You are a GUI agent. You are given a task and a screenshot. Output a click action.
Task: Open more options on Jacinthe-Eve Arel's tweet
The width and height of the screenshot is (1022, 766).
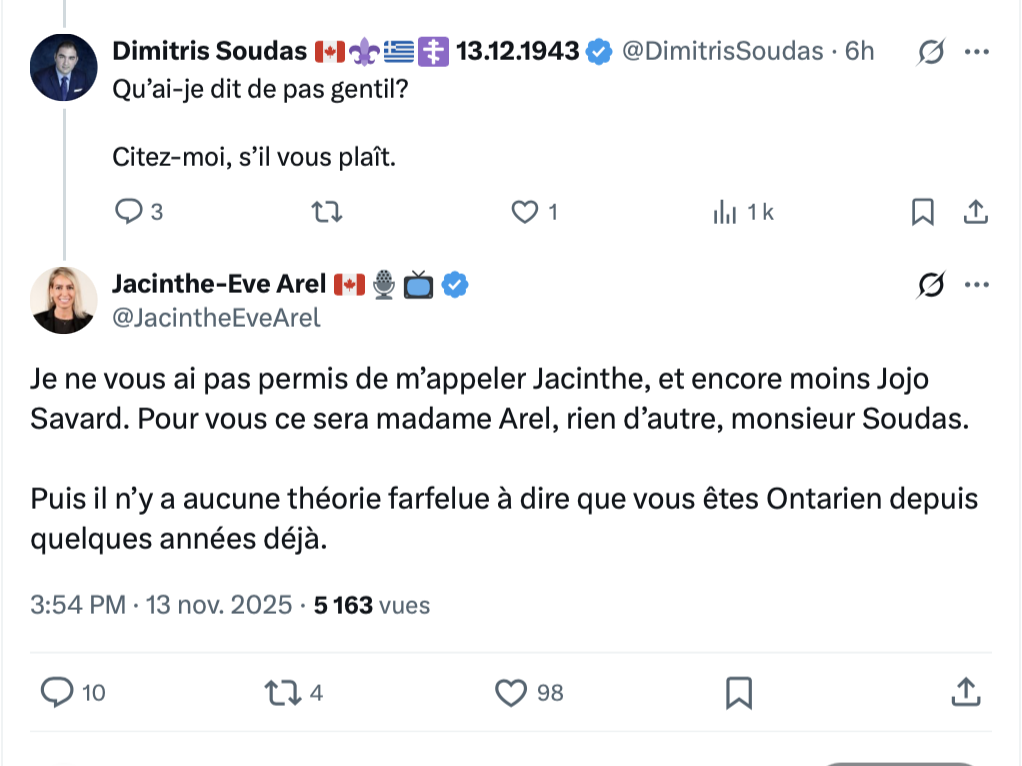point(976,286)
